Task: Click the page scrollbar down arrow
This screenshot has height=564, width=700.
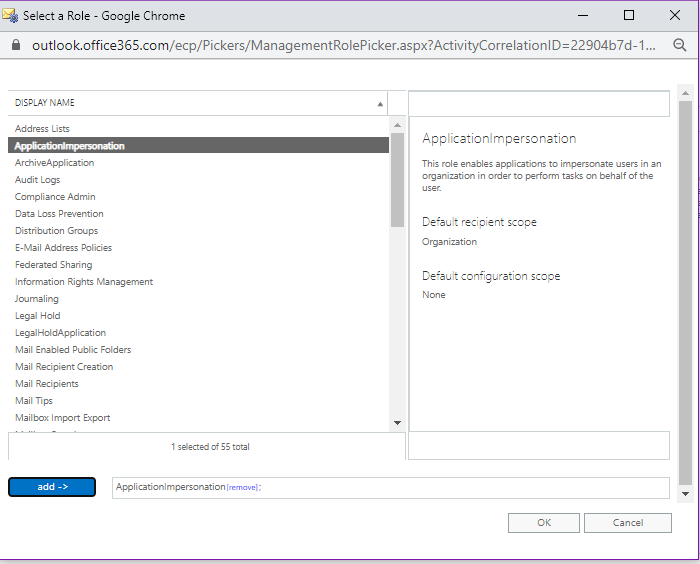Action: tap(685, 494)
